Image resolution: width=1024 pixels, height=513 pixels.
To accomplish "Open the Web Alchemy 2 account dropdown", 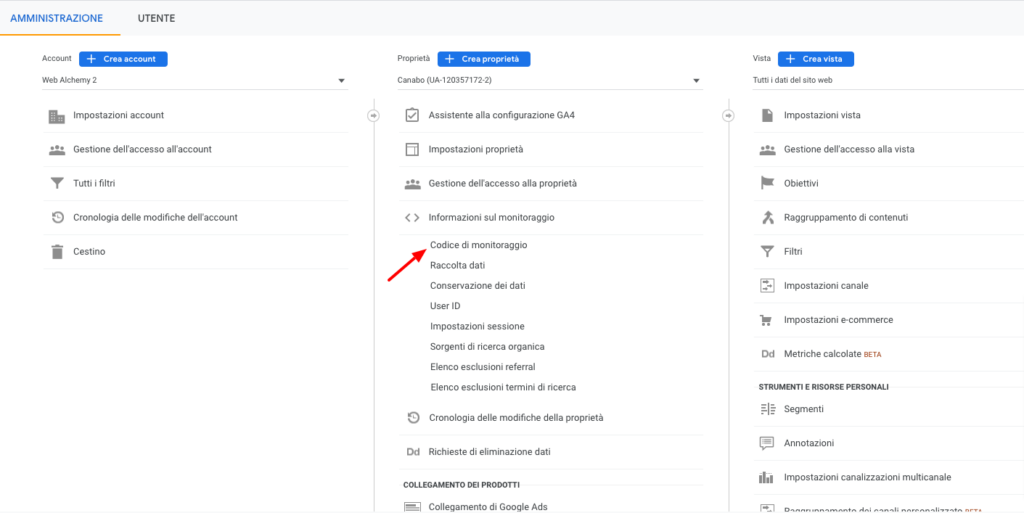I will point(195,81).
